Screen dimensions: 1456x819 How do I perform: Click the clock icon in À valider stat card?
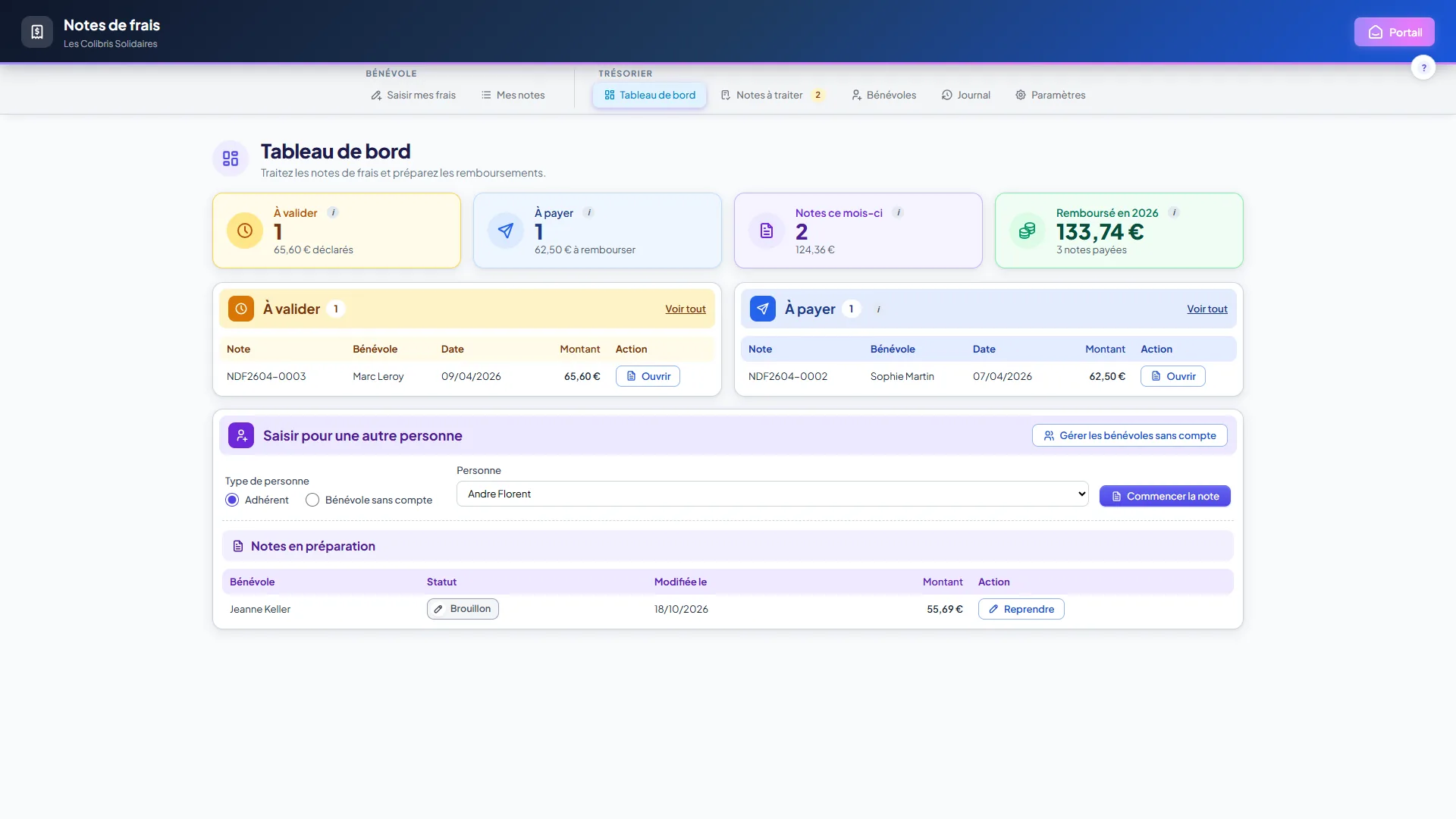(x=245, y=231)
